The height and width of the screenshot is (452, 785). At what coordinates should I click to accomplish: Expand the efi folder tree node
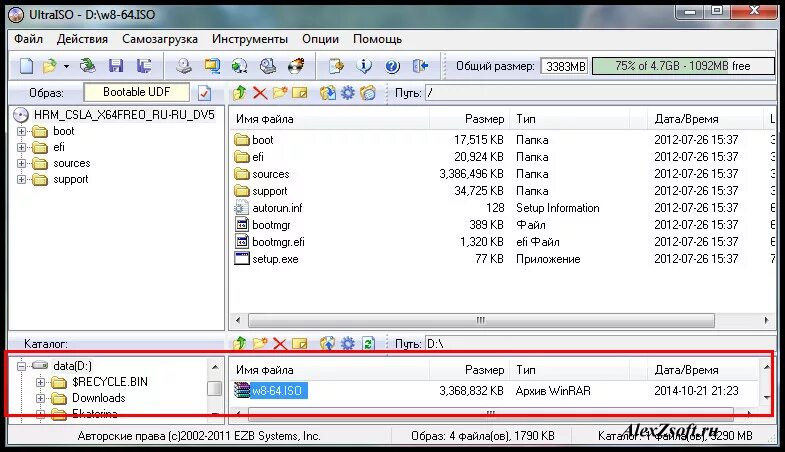[x=21, y=147]
